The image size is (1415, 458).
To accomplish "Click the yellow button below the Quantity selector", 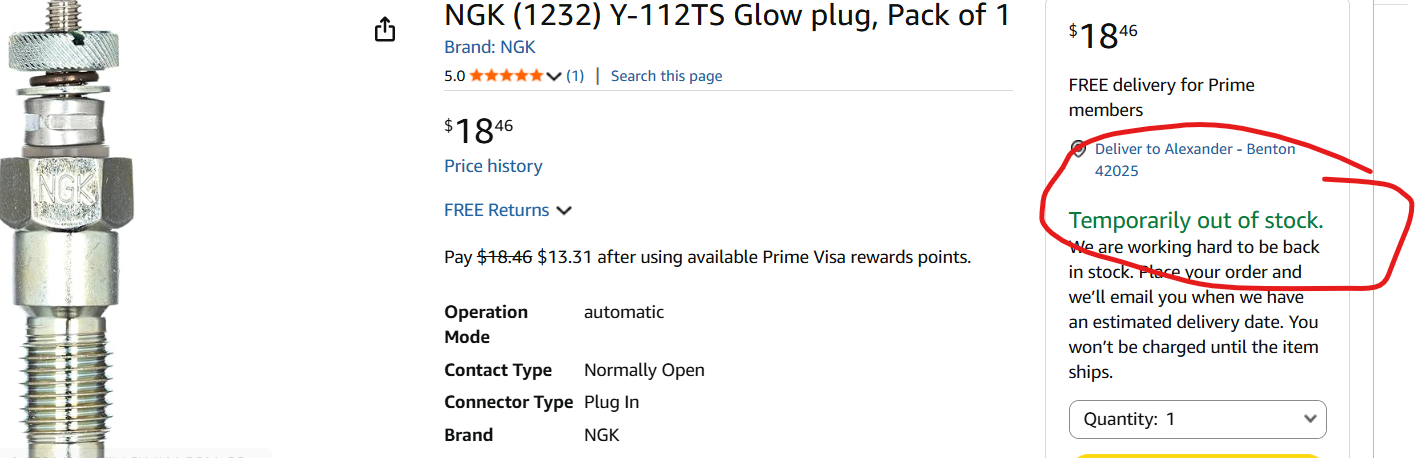I will pyautogui.click(x=1197, y=455).
